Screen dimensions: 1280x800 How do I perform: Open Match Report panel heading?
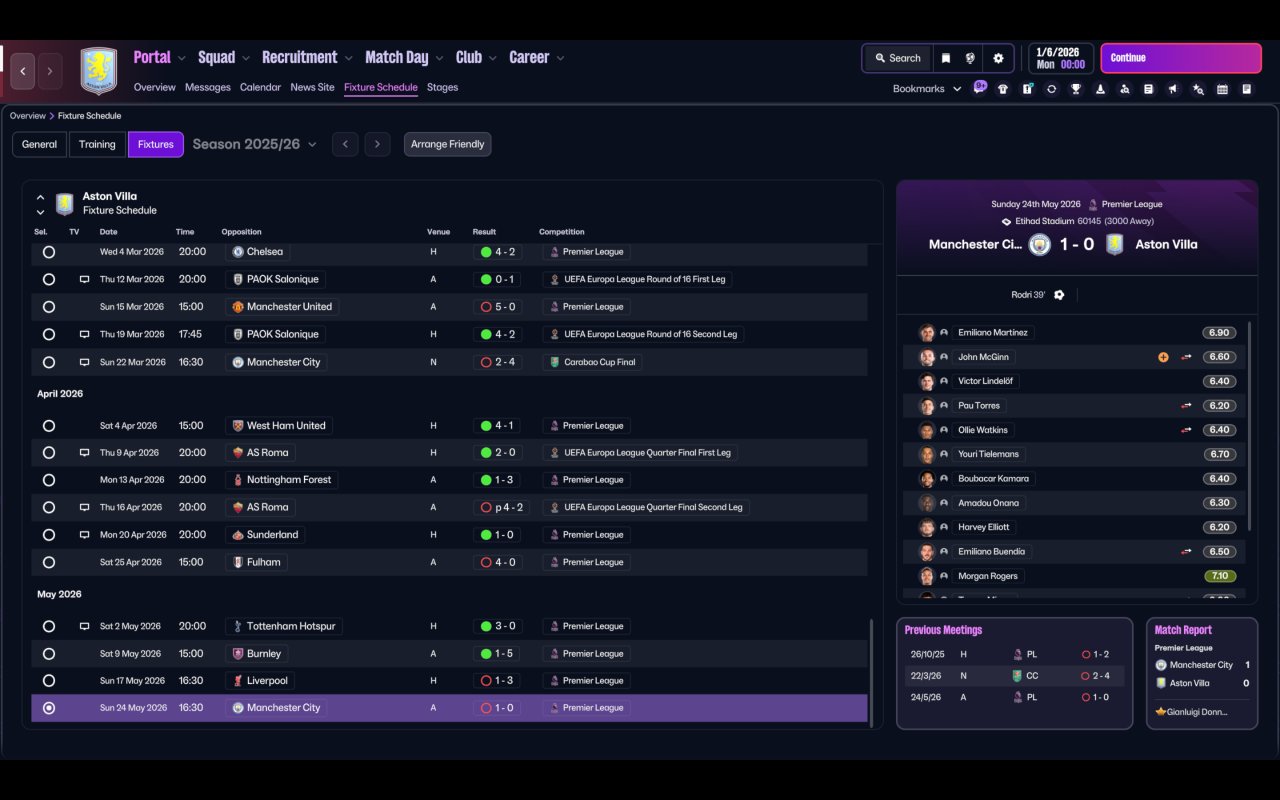(1183, 630)
